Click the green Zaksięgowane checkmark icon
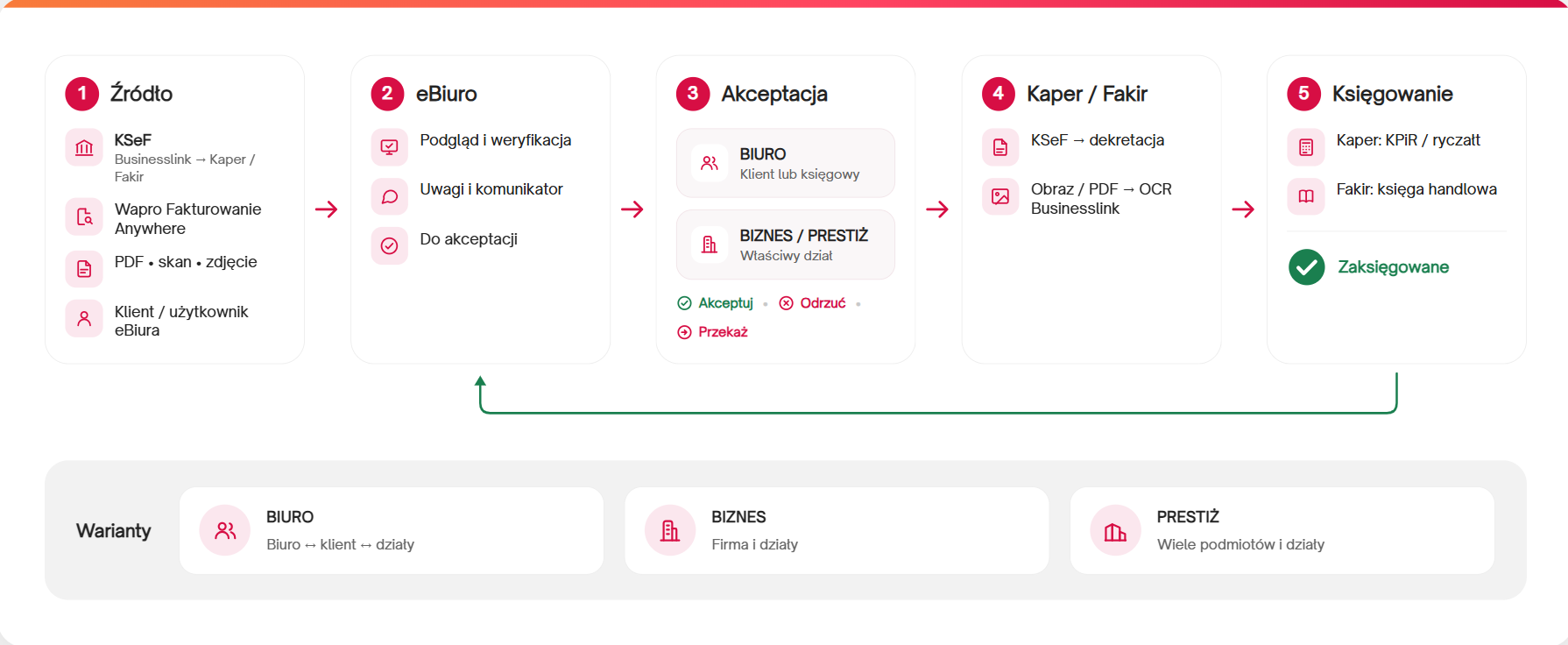Screen dimensions: 1568x645 (x=1306, y=267)
